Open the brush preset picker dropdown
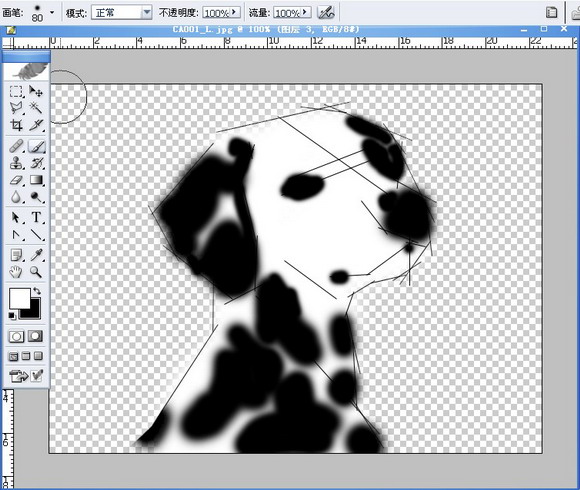The image size is (580, 490). pos(52,13)
